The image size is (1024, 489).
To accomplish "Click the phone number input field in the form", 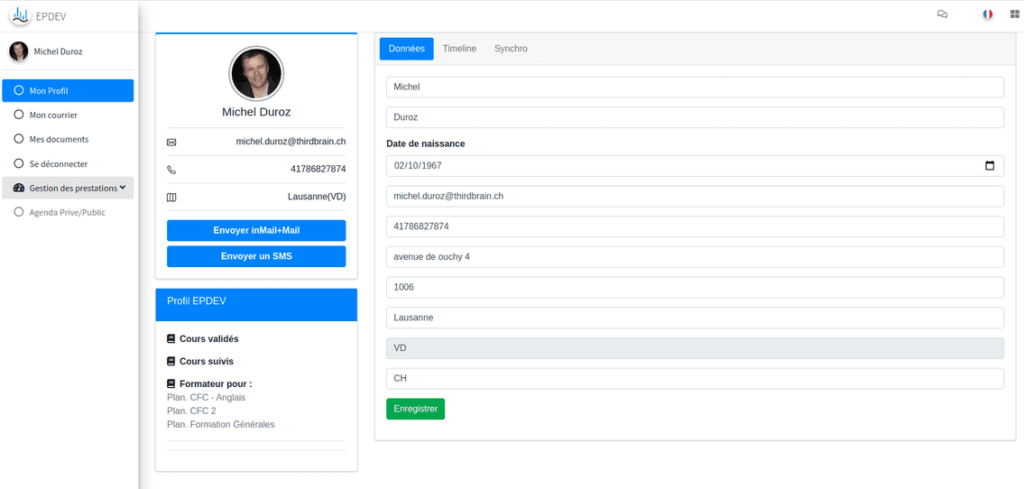I will (695, 227).
